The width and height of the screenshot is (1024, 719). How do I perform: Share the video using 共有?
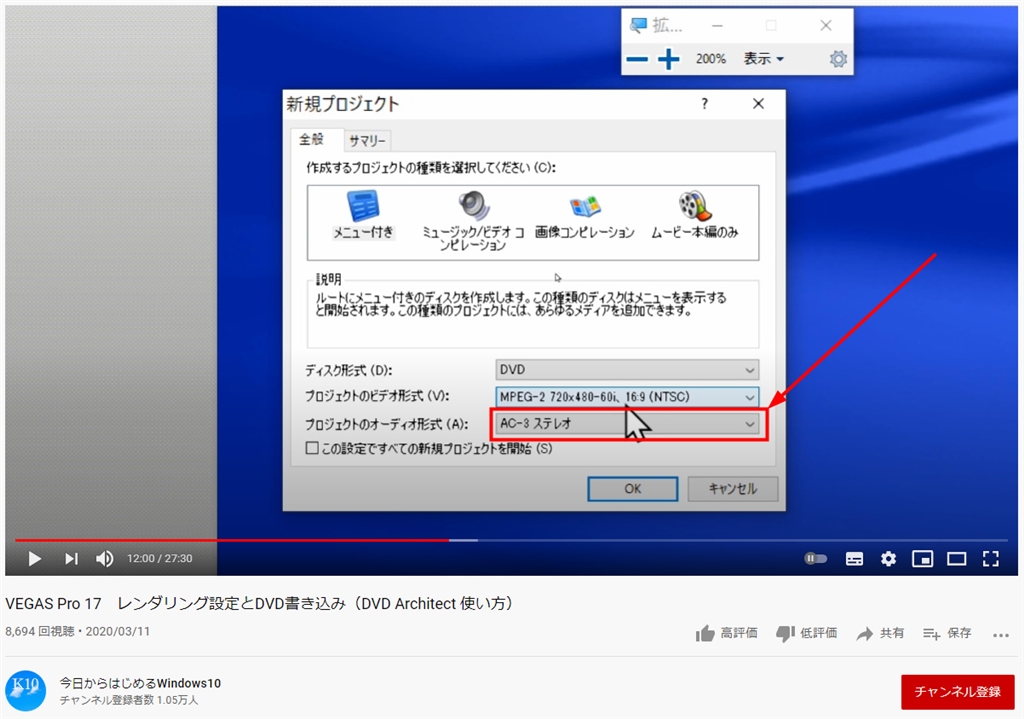click(x=880, y=633)
